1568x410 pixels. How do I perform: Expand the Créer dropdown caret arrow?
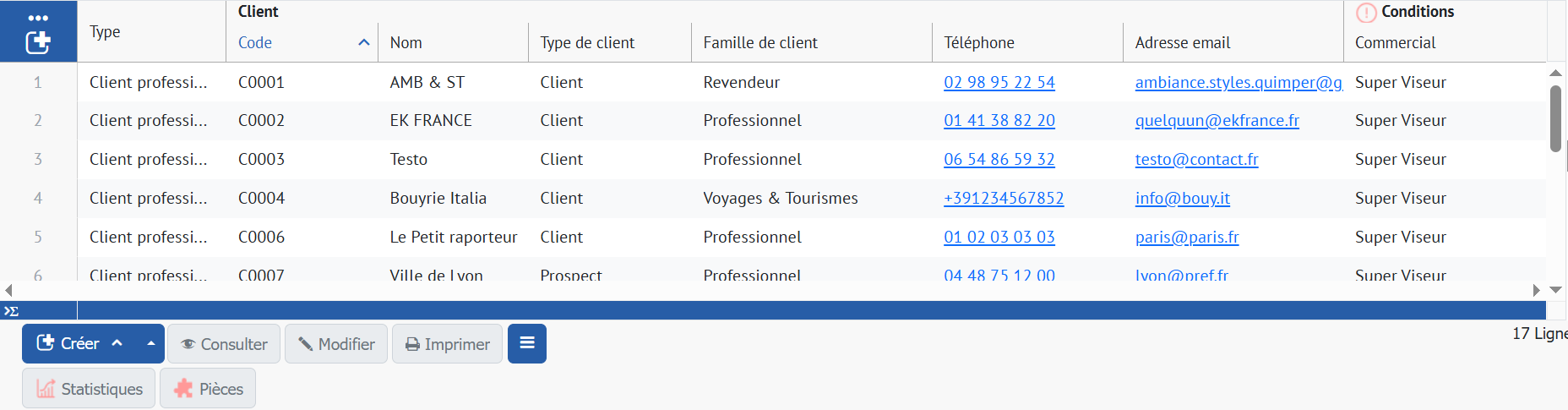coord(151,343)
